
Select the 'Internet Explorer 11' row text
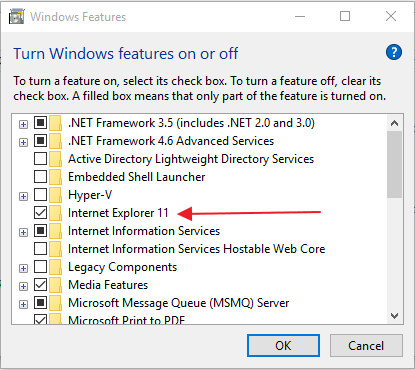118,213
